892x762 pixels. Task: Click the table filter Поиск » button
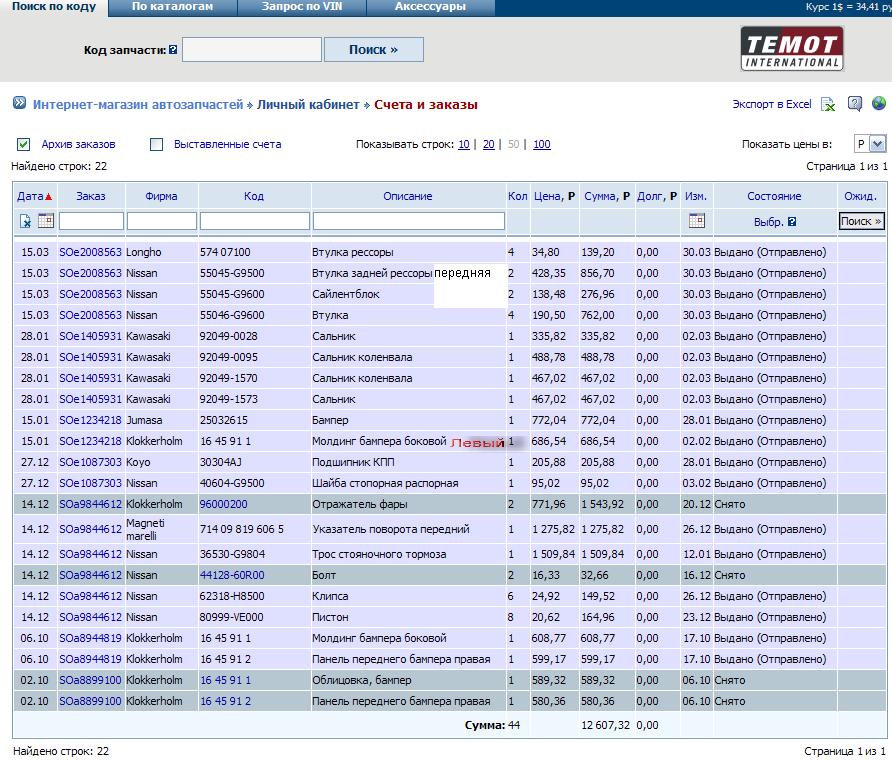pyautogui.click(x=861, y=221)
